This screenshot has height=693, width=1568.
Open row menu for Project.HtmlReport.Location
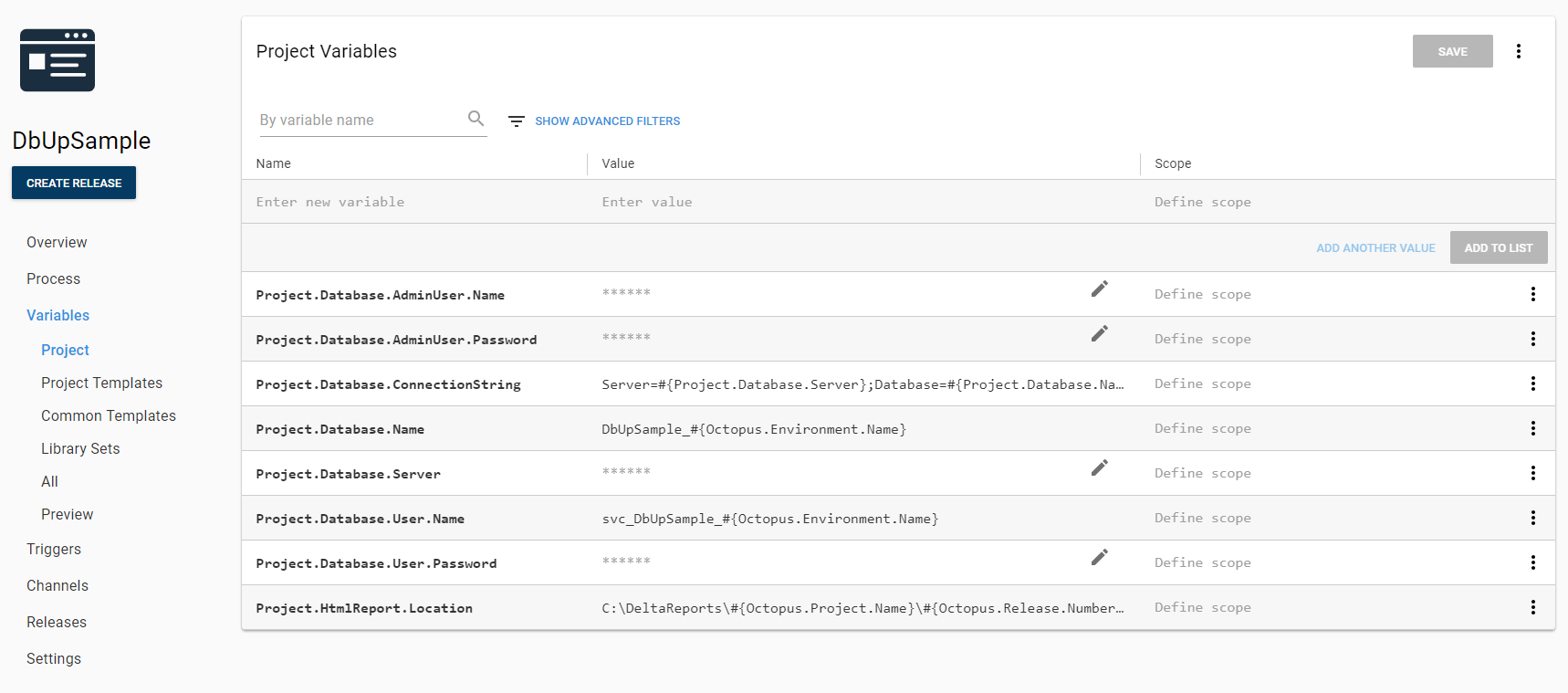[x=1532, y=607]
